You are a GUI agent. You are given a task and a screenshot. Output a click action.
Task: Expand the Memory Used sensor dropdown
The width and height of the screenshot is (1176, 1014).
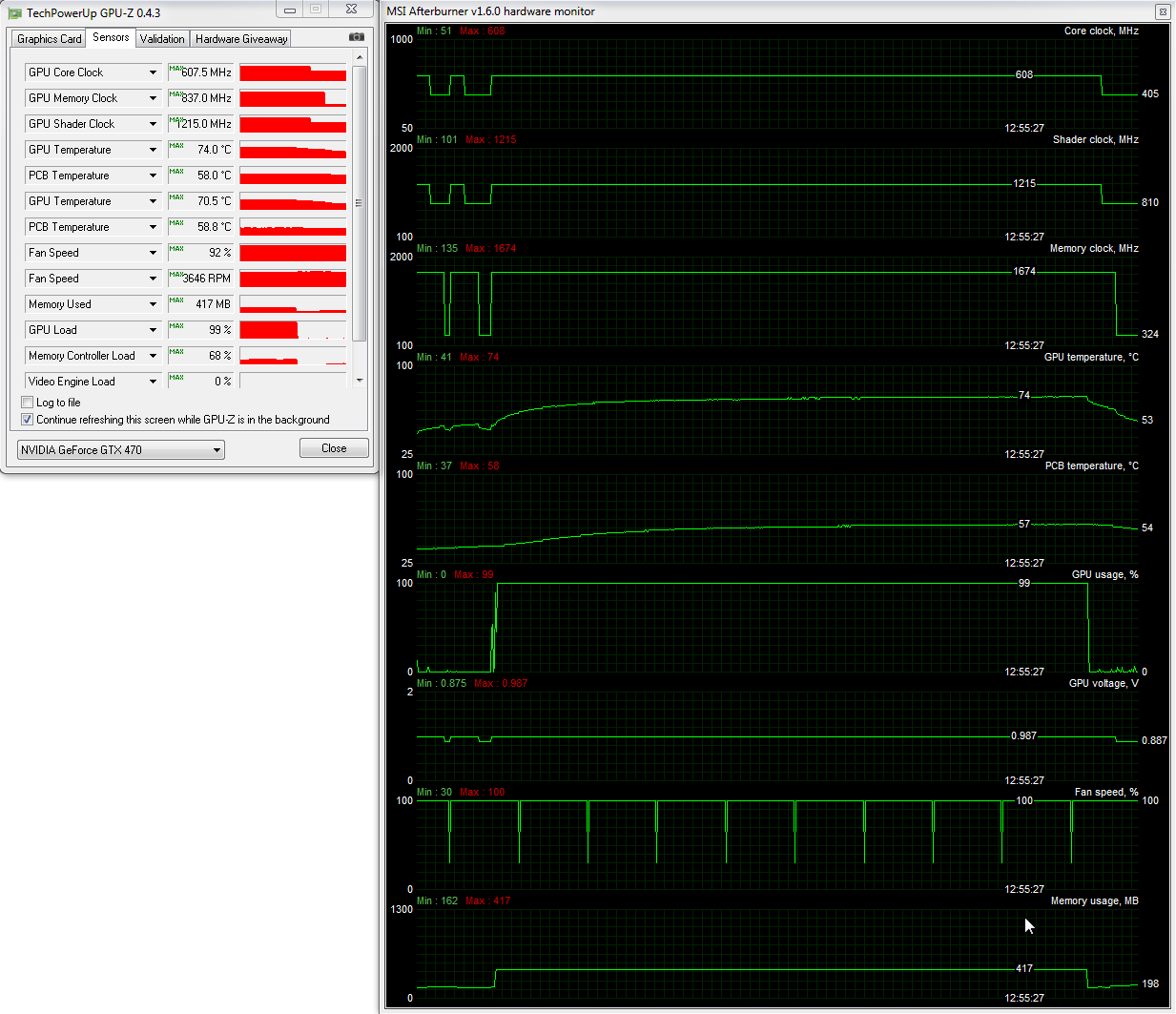coord(153,304)
